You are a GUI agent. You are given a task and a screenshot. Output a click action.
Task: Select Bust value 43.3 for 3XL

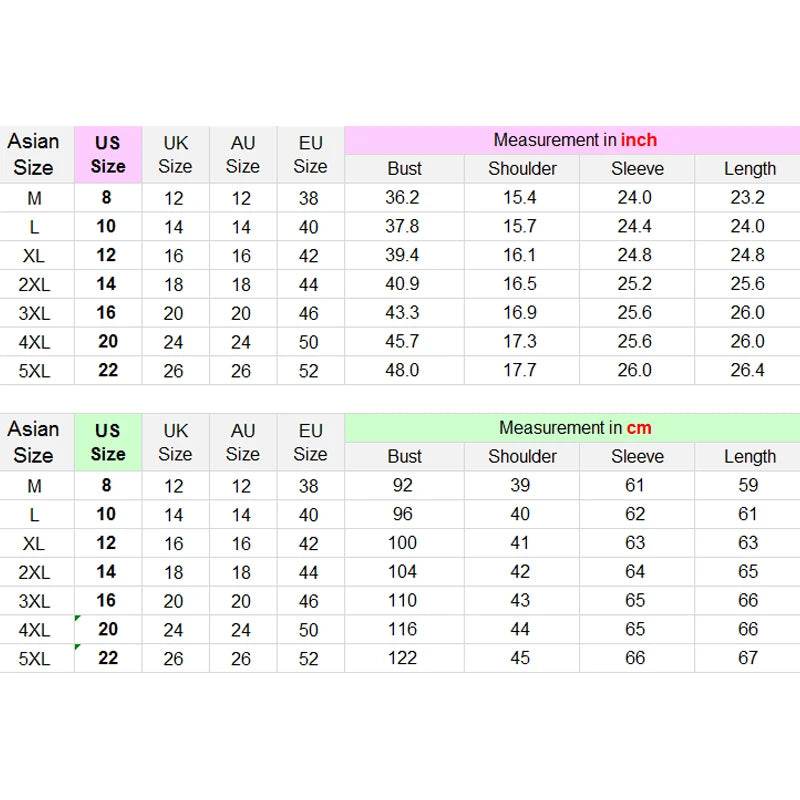pyautogui.click(x=404, y=313)
